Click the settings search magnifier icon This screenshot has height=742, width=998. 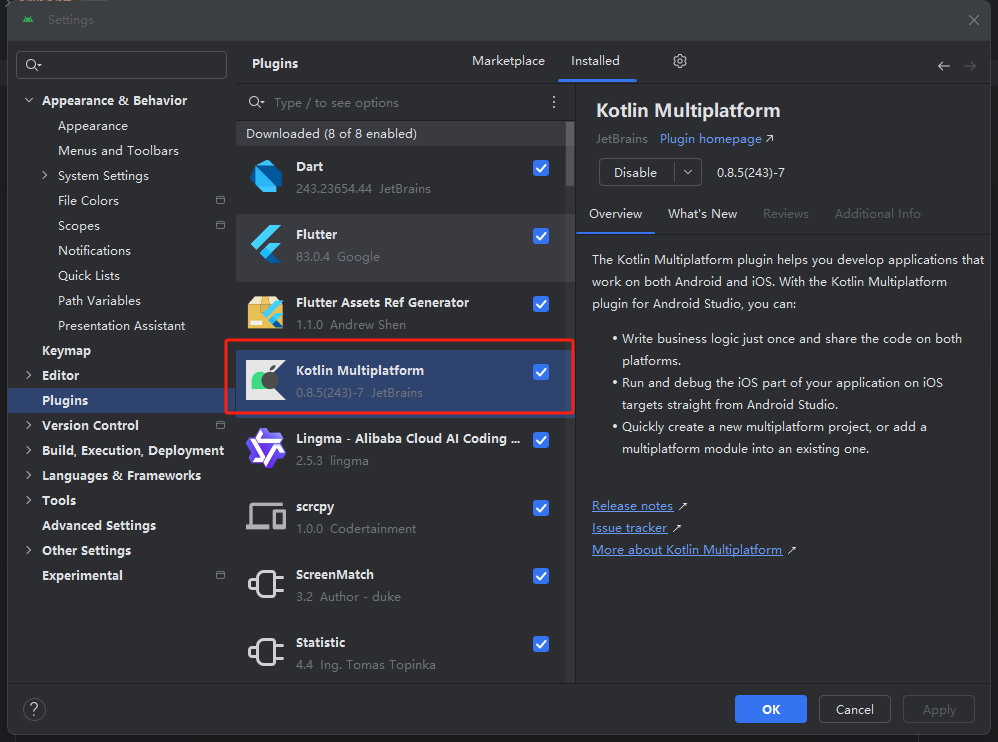click(33, 65)
